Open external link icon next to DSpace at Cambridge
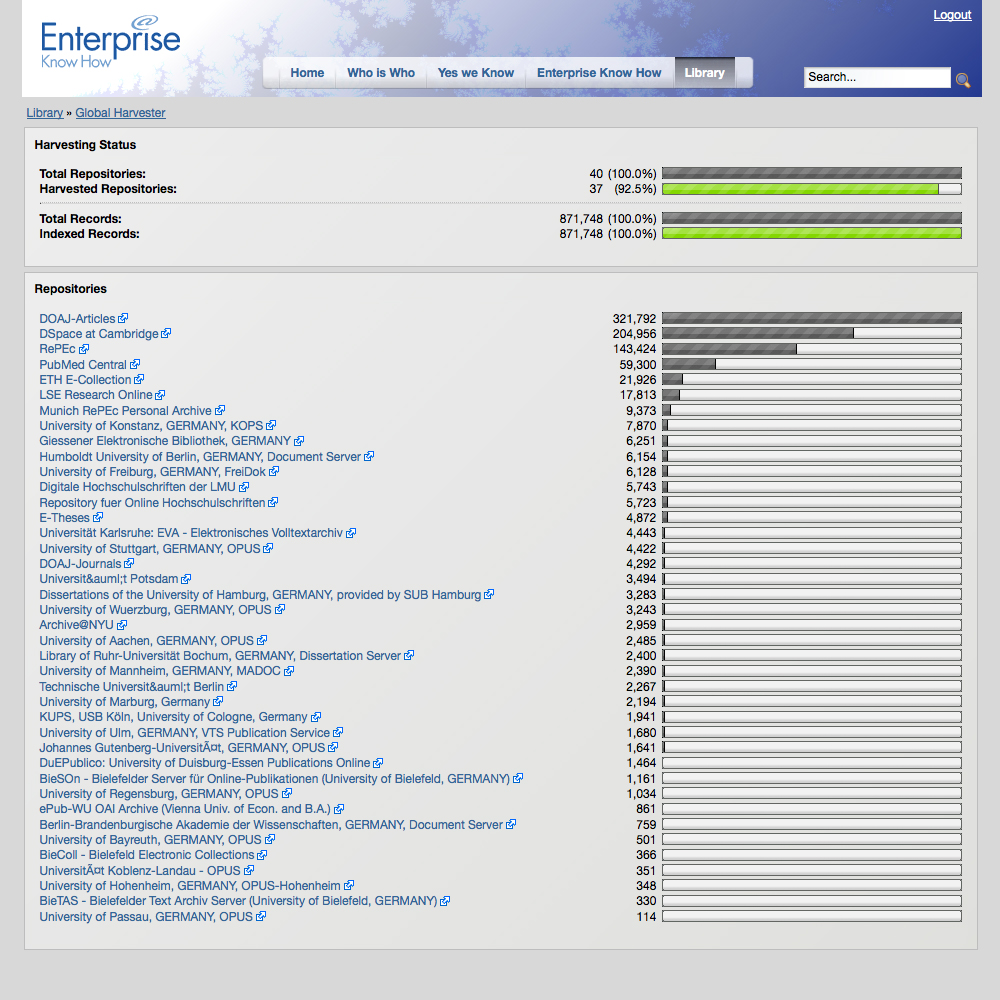The height and width of the screenshot is (1000, 1000). point(166,334)
